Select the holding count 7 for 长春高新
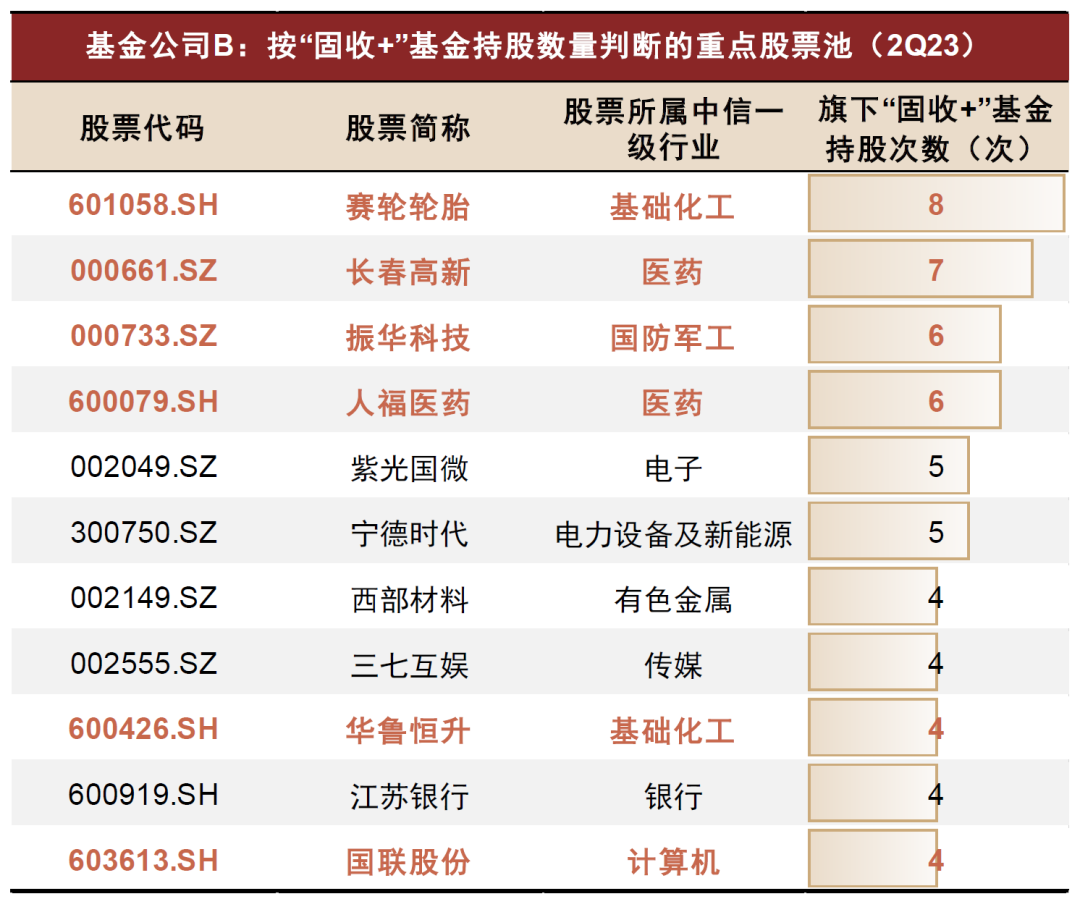The height and width of the screenshot is (899, 1080). (x=935, y=270)
